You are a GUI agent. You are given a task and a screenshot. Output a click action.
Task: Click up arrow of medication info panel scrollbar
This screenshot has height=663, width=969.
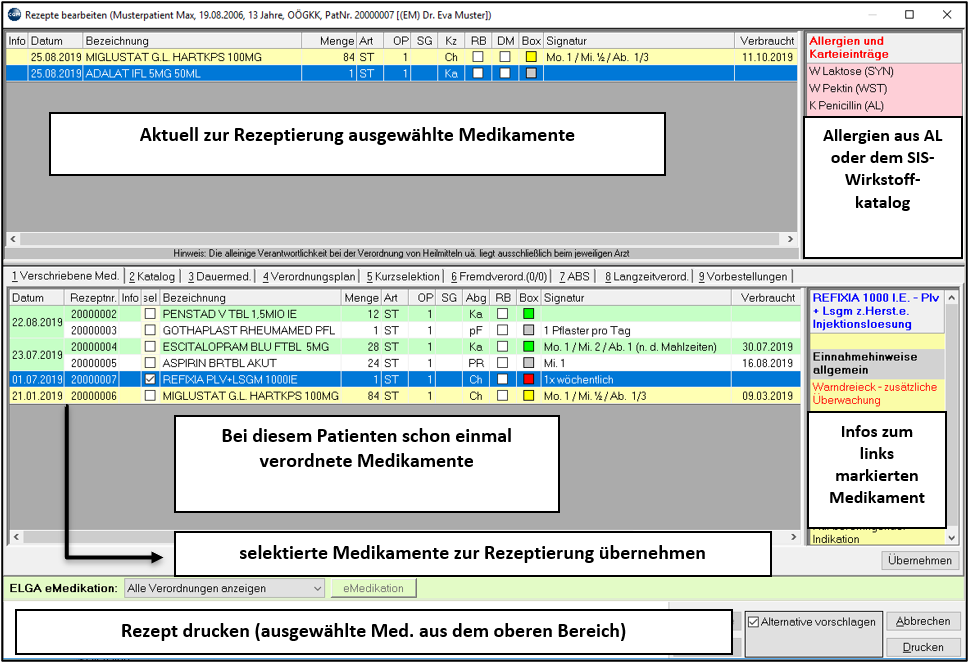pos(952,297)
